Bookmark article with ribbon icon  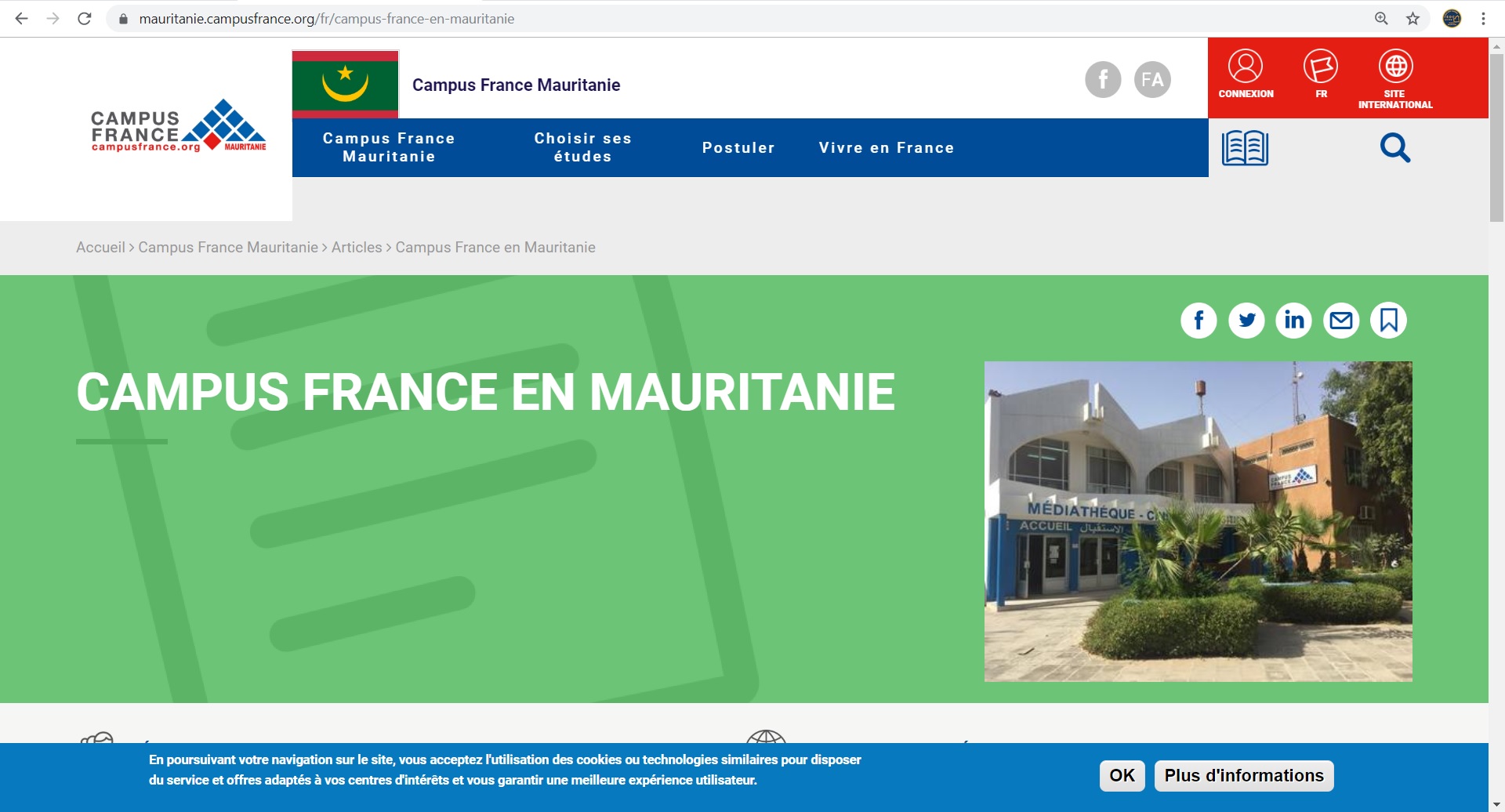1388,320
